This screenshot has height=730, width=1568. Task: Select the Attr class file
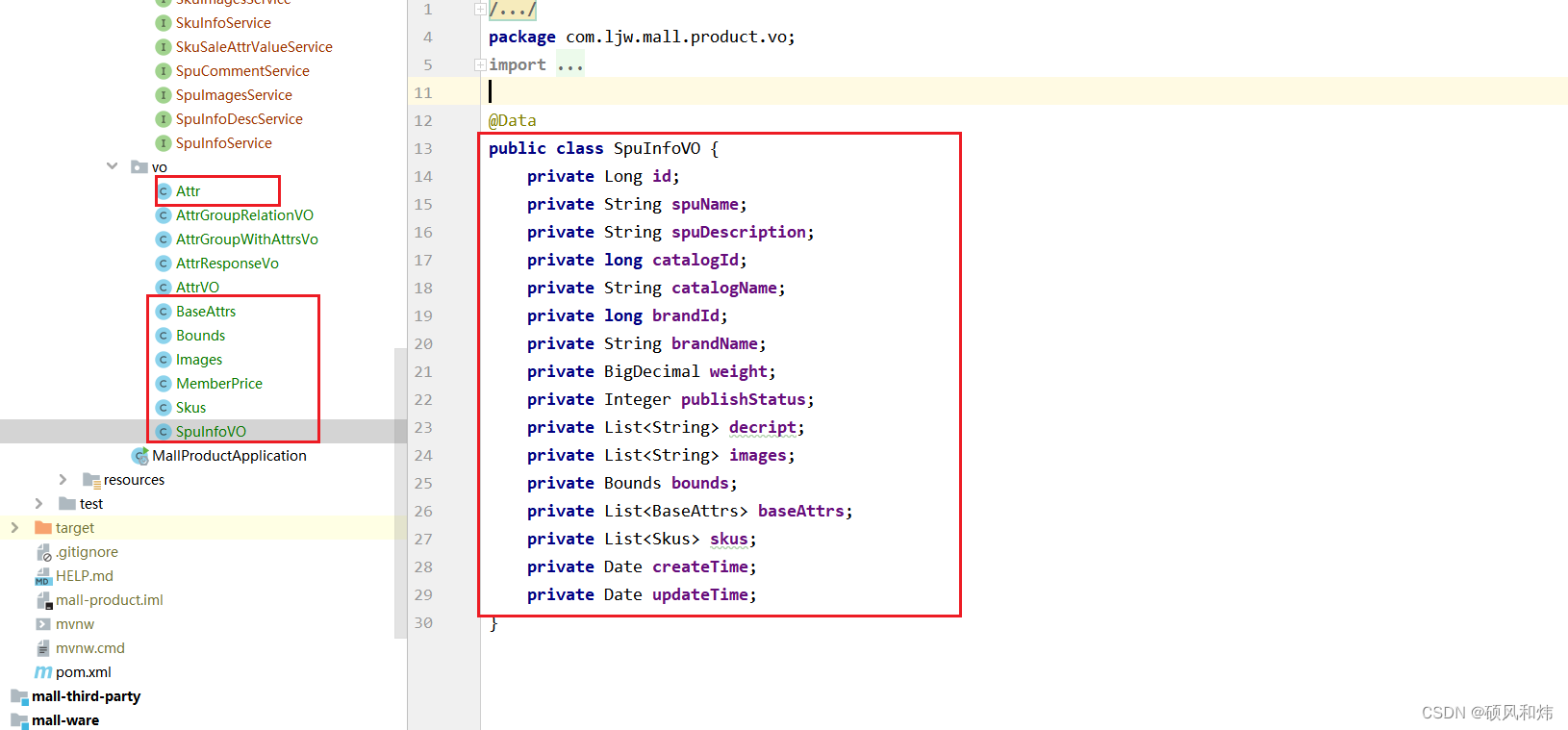click(x=188, y=191)
